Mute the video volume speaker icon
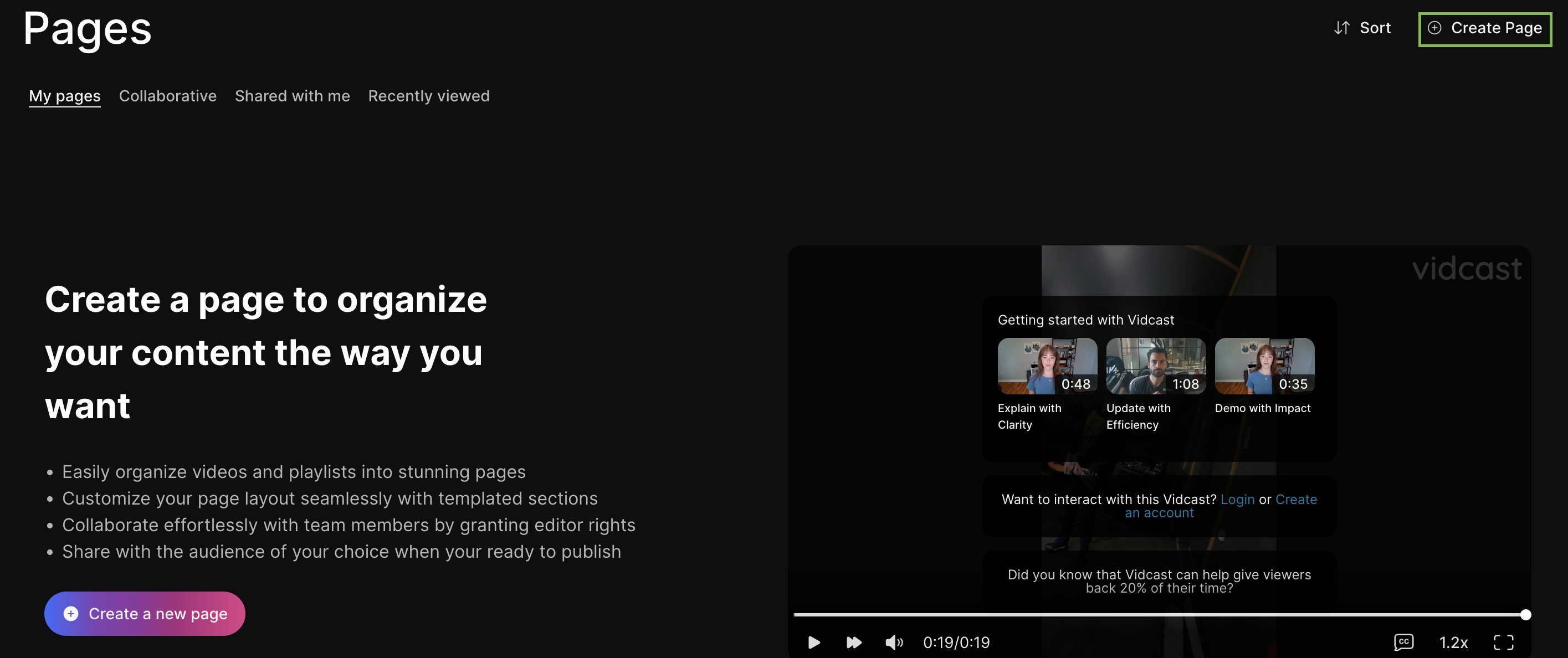This screenshot has width=1568, height=658. click(894, 642)
